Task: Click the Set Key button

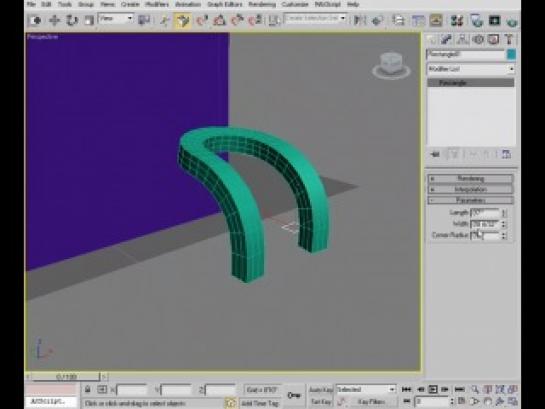Action: 320,402
